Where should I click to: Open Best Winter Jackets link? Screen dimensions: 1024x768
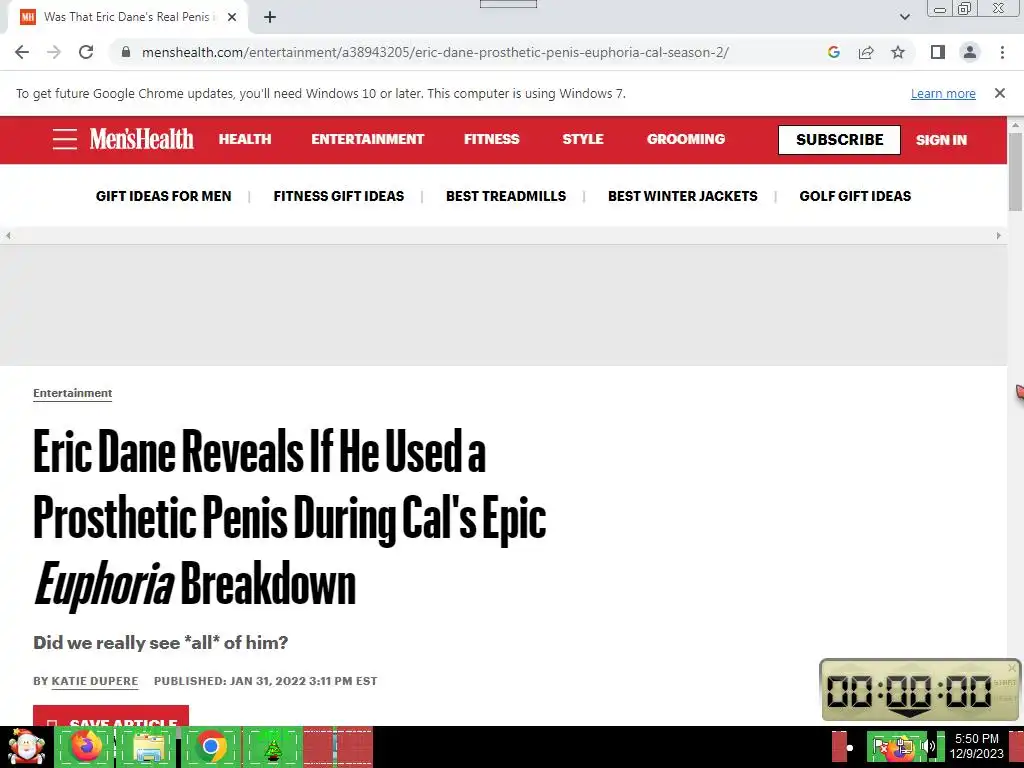pos(682,196)
